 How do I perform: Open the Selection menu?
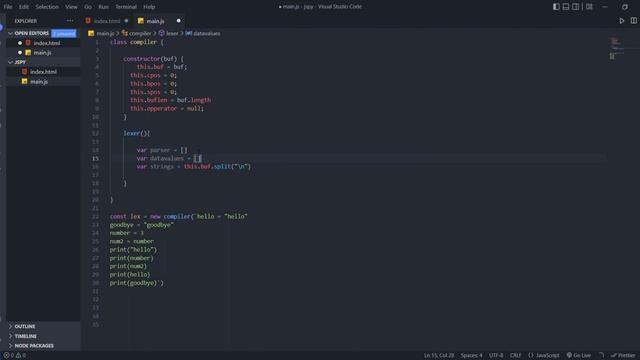click(47, 7)
